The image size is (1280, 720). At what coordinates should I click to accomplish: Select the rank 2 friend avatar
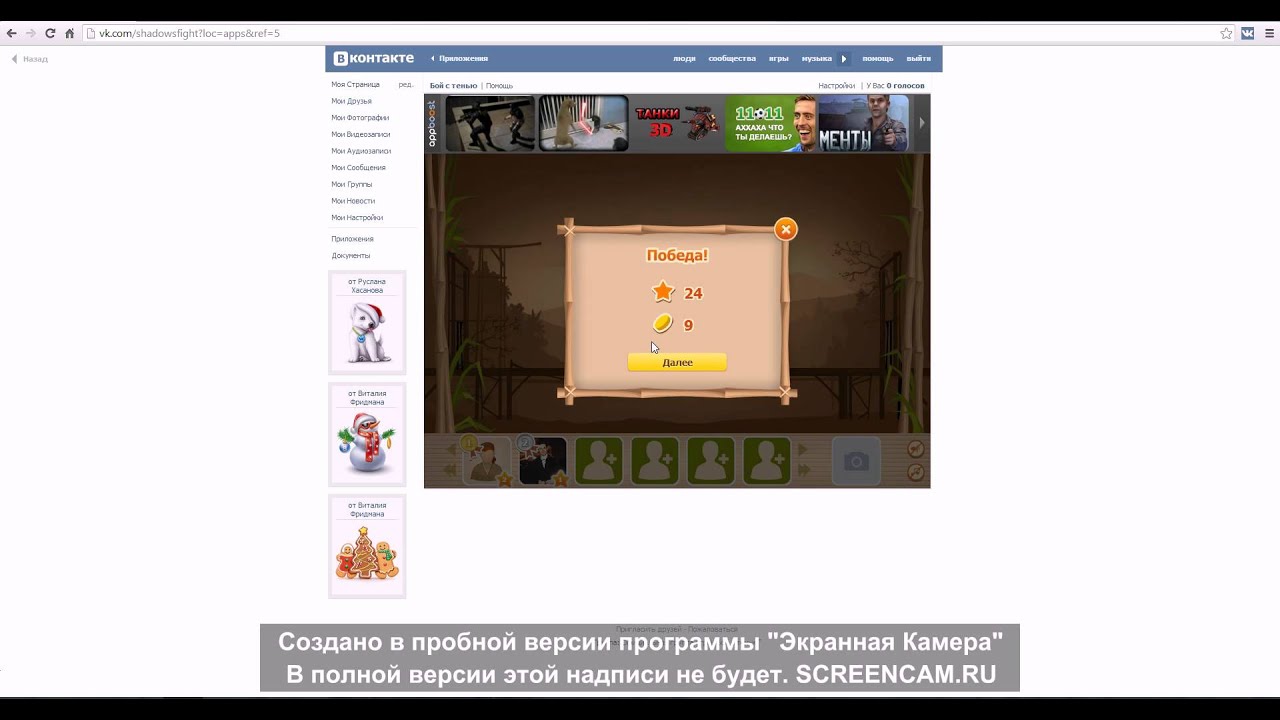[x=543, y=461]
